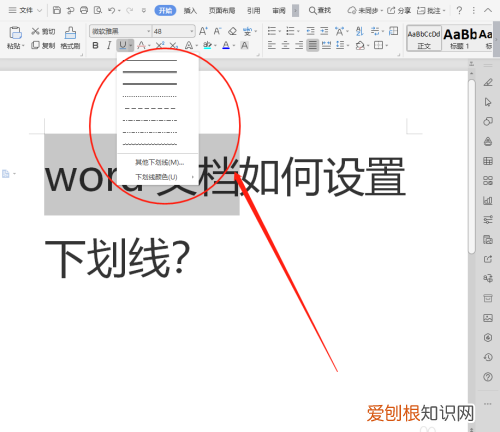Choose 其他下划线(M)... menu entry

point(158,162)
